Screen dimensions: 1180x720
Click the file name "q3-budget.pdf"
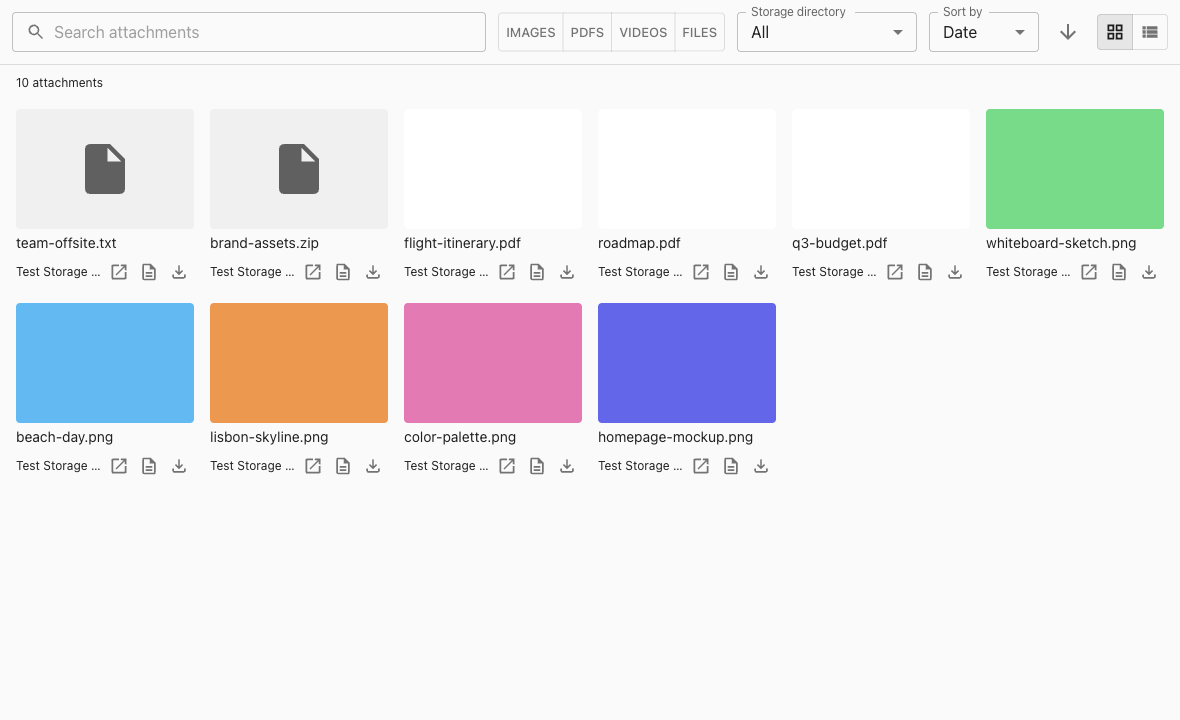(839, 244)
